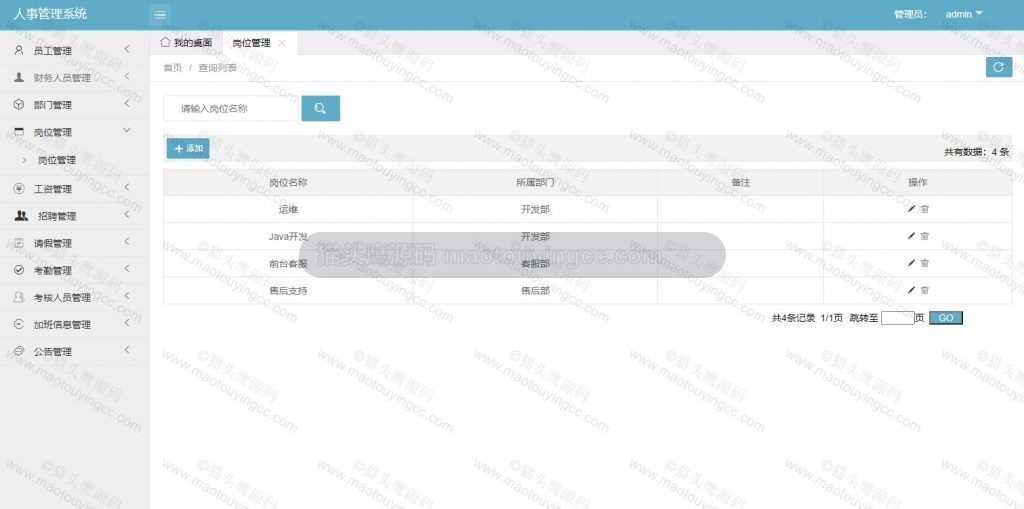This screenshot has height=509, width=1024.
Task: Click the 岗位管理 window icon in sidebar
Action: 19,132
